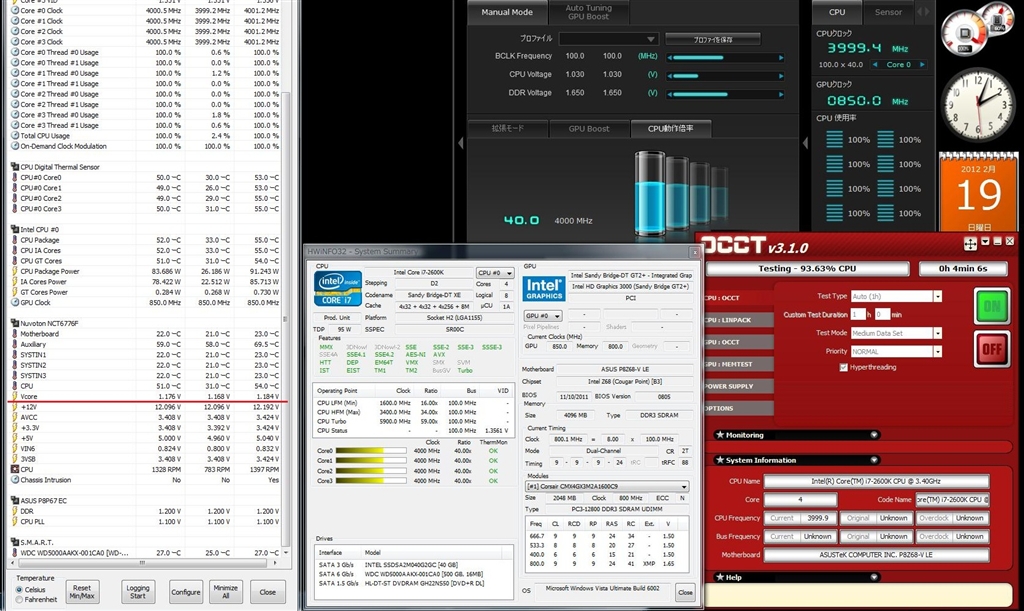The width and height of the screenshot is (1024, 611).
Task: Click the Reset Min/Max button
Action: (x=82, y=592)
